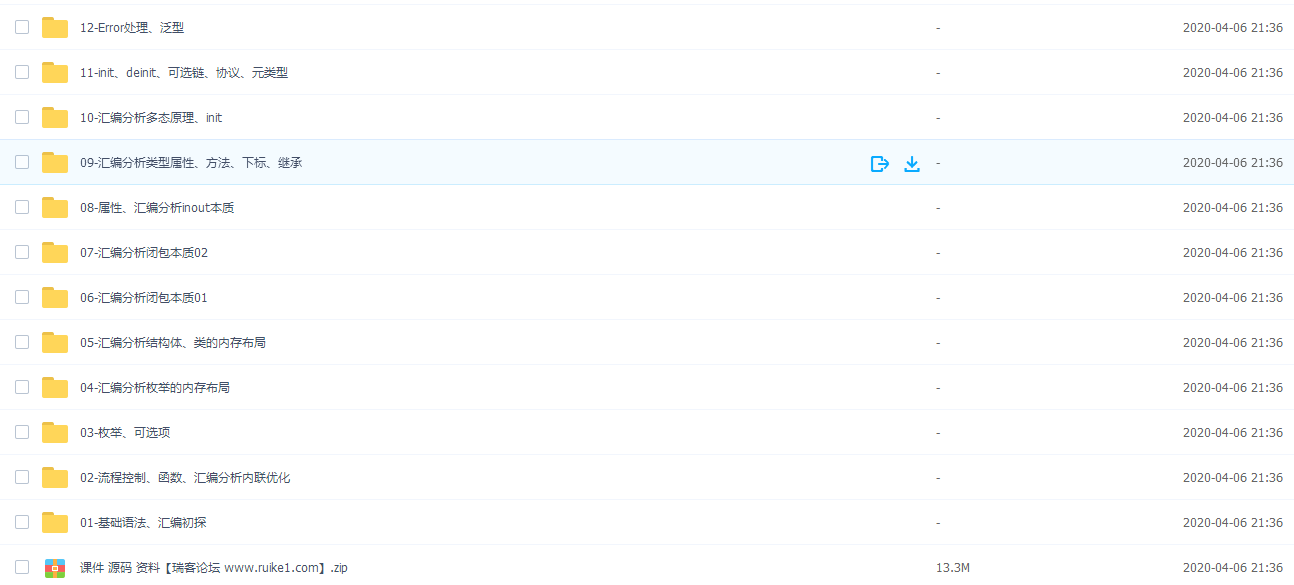This screenshot has height=585, width=1294.
Task: Click folder icon of 07-汇编分析闭包本质02
Action: coord(55,253)
